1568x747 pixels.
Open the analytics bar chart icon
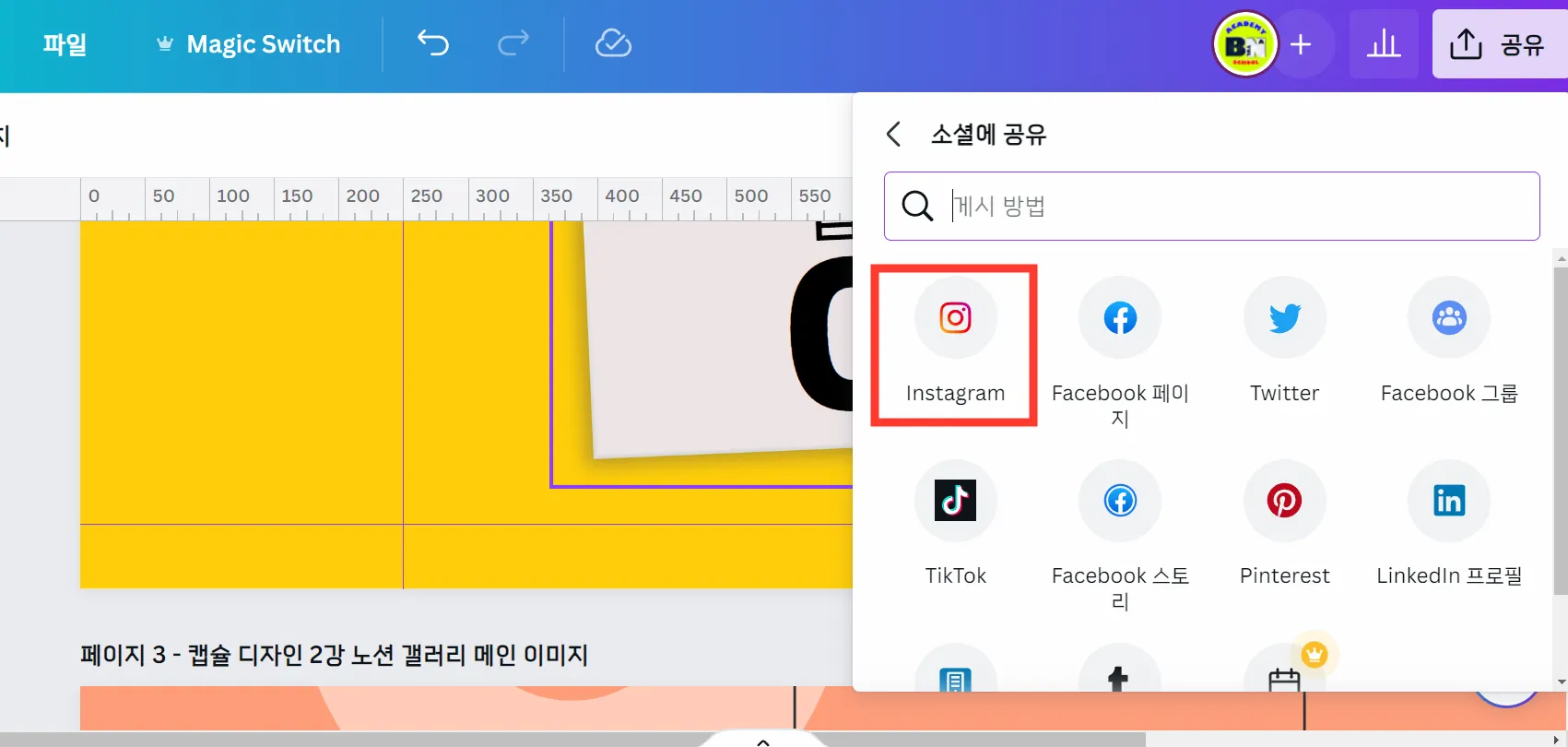pyautogui.click(x=1384, y=44)
